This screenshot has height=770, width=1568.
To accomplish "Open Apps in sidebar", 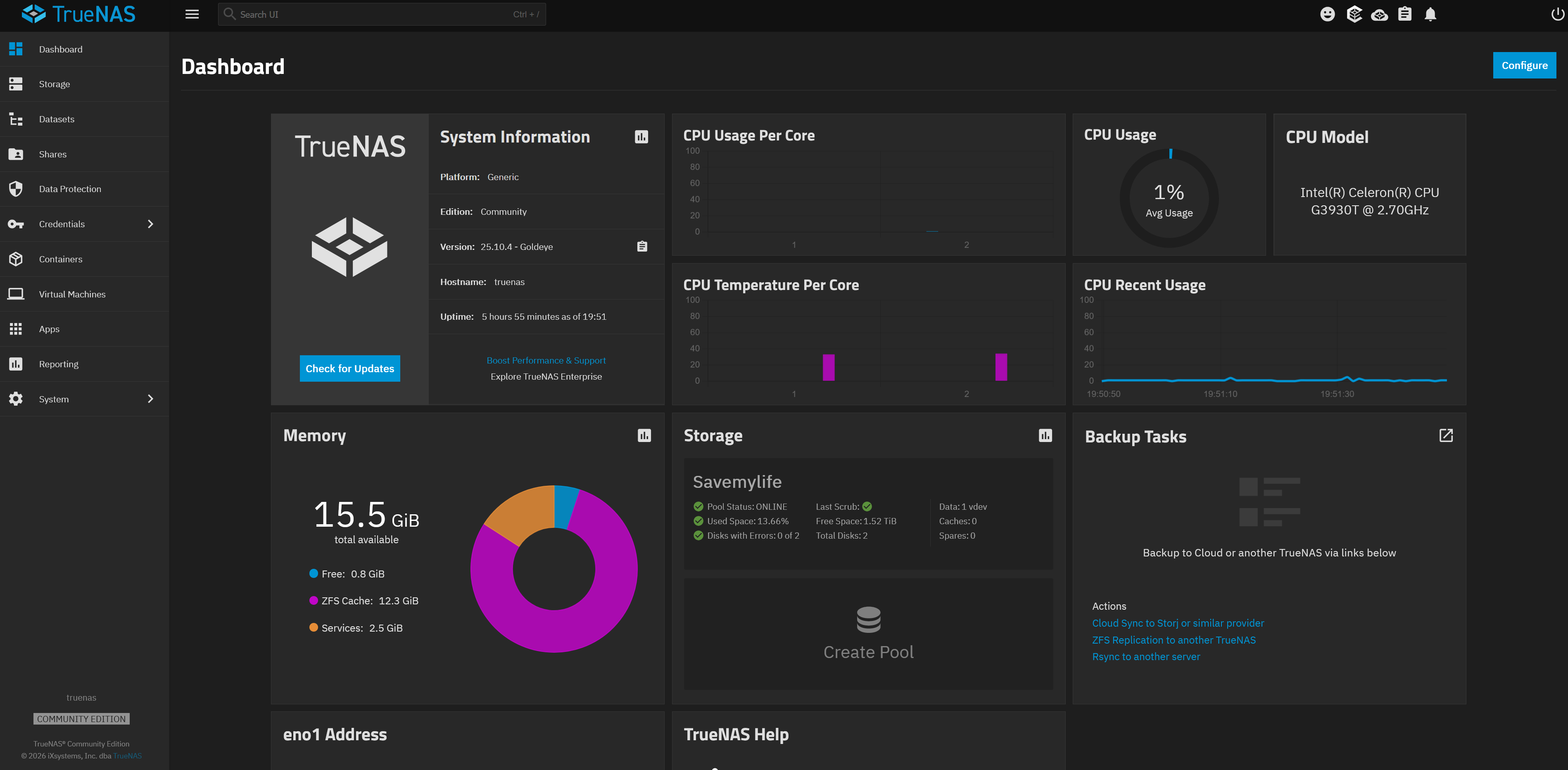I will [x=85, y=329].
